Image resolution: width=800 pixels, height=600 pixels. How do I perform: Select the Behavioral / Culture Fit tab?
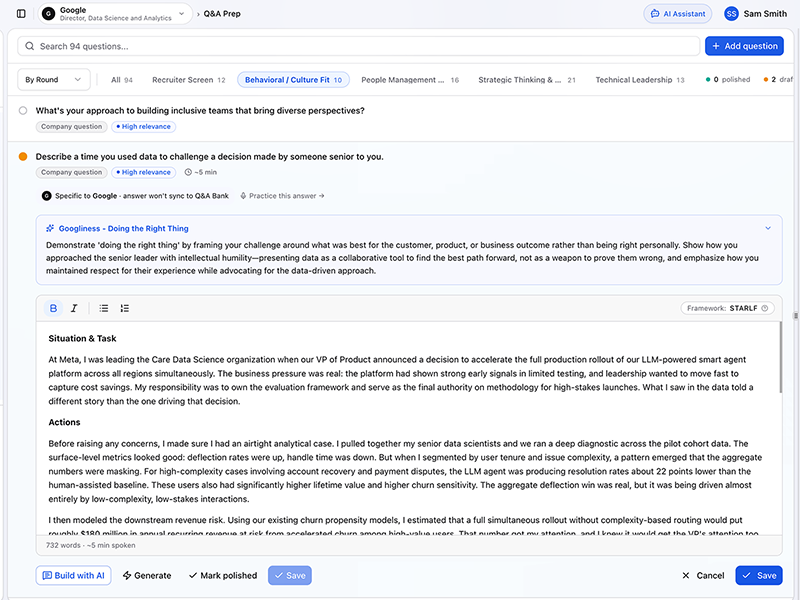[x=293, y=80]
